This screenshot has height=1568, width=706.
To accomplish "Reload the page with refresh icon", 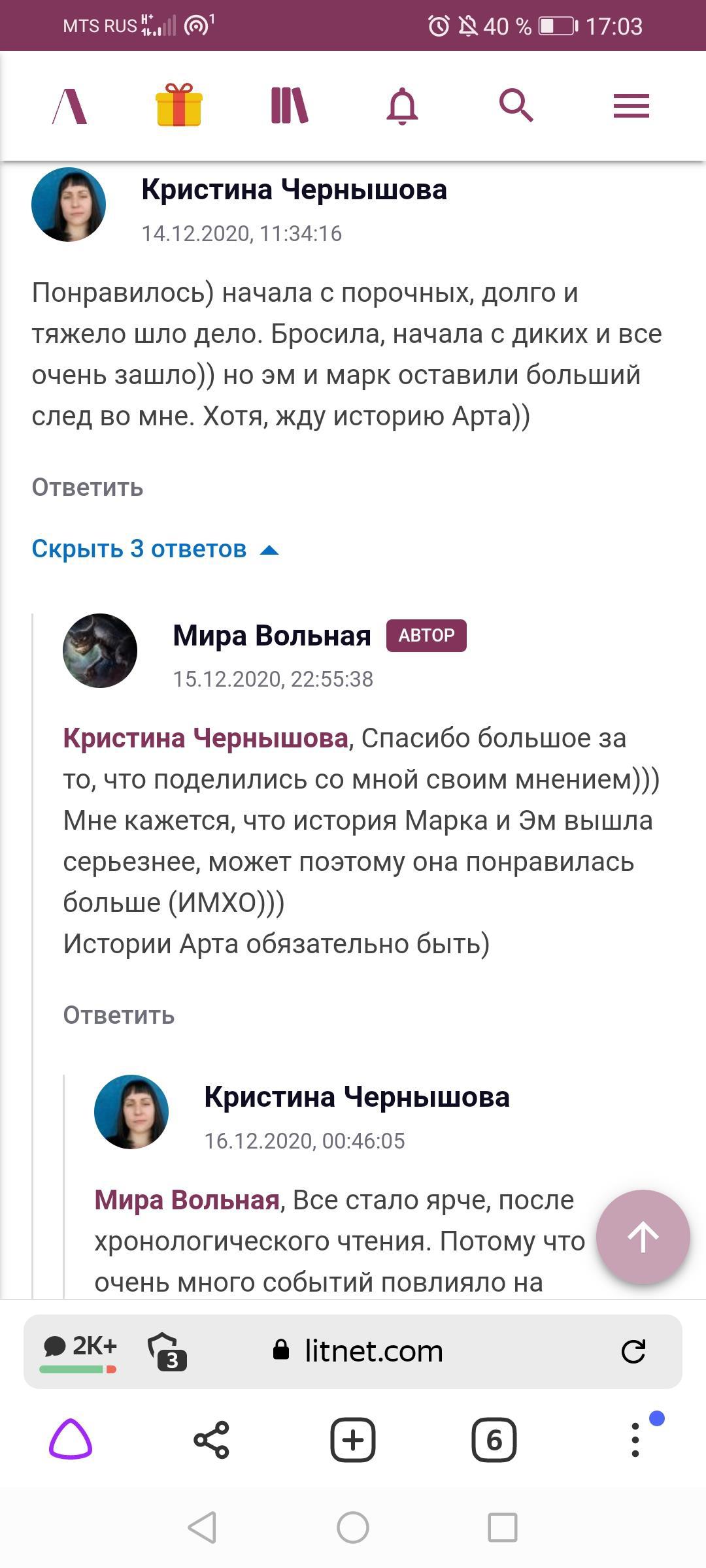I will click(x=633, y=1351).
